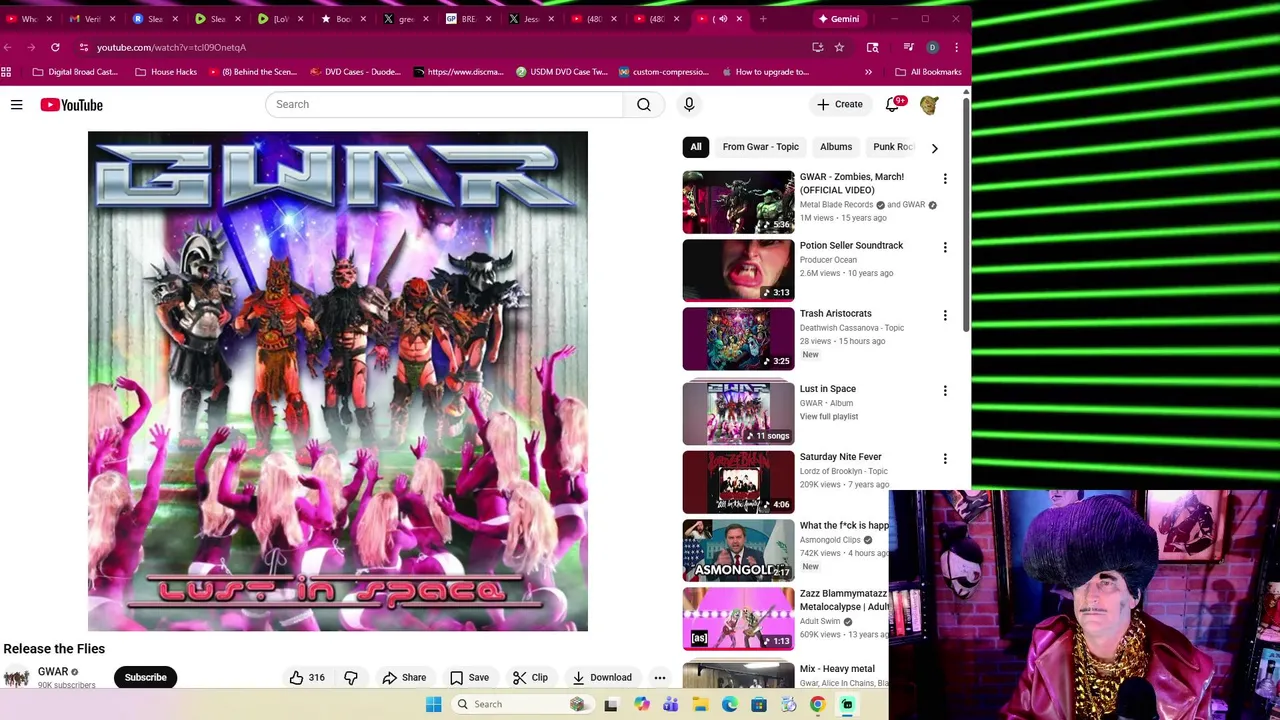The image size is (1280, 720).
Task: Open Microsoft Teams from the taskbar
Action: click(671, 704)
